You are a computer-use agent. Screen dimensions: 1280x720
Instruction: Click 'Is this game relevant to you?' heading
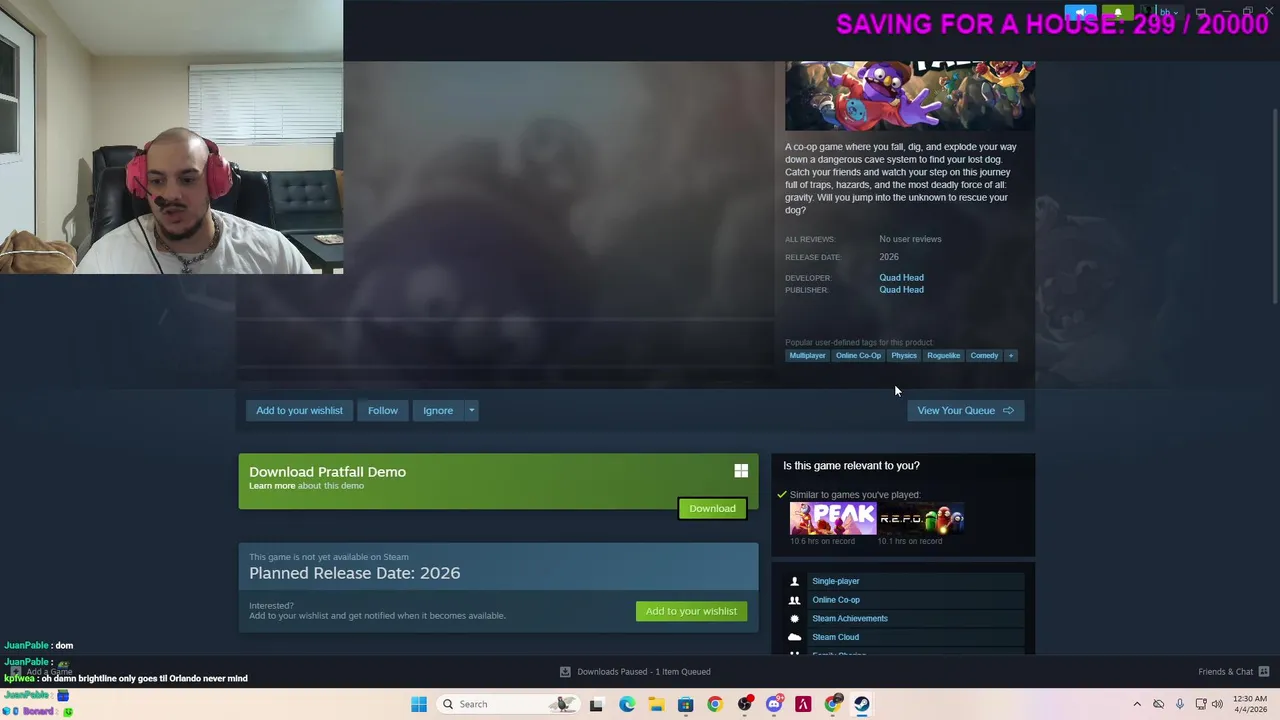851,465
